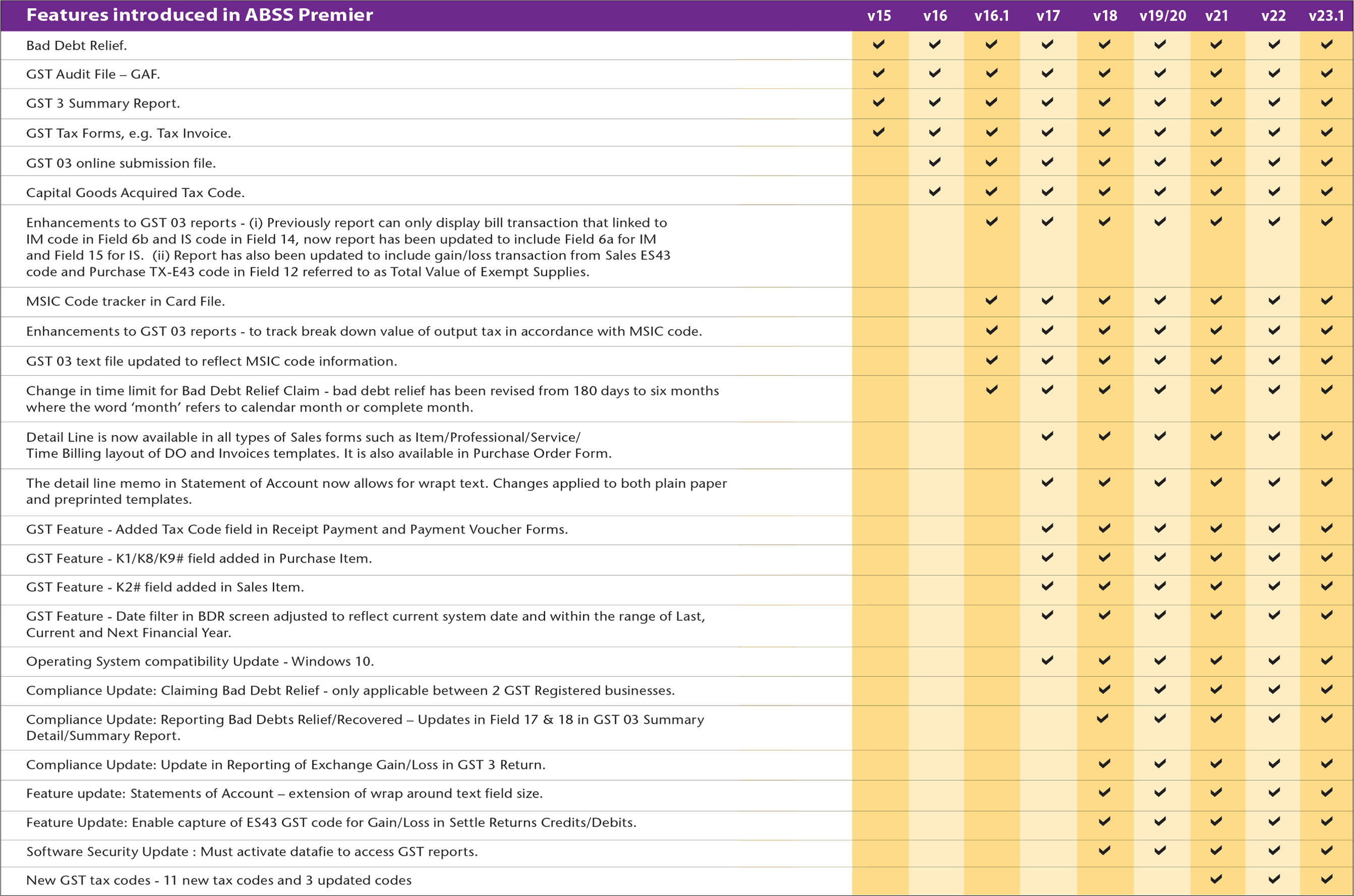The width and height of the screenshot is (1354, 896).
Task: Click the v17 column header
Action: pos(1048,16)
